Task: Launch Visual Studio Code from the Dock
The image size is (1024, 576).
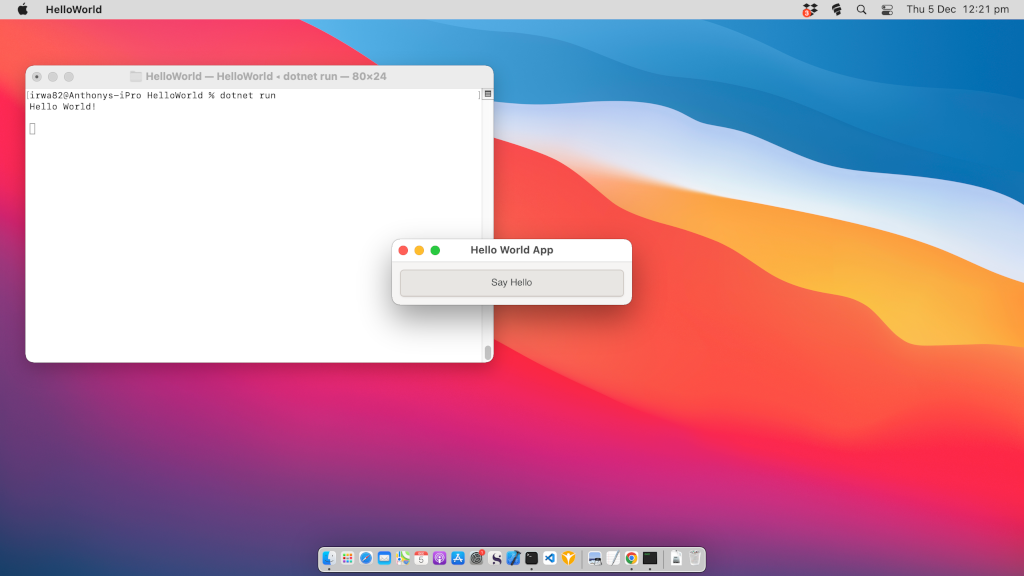Action: pyautogui.click(x=550, y=559)
